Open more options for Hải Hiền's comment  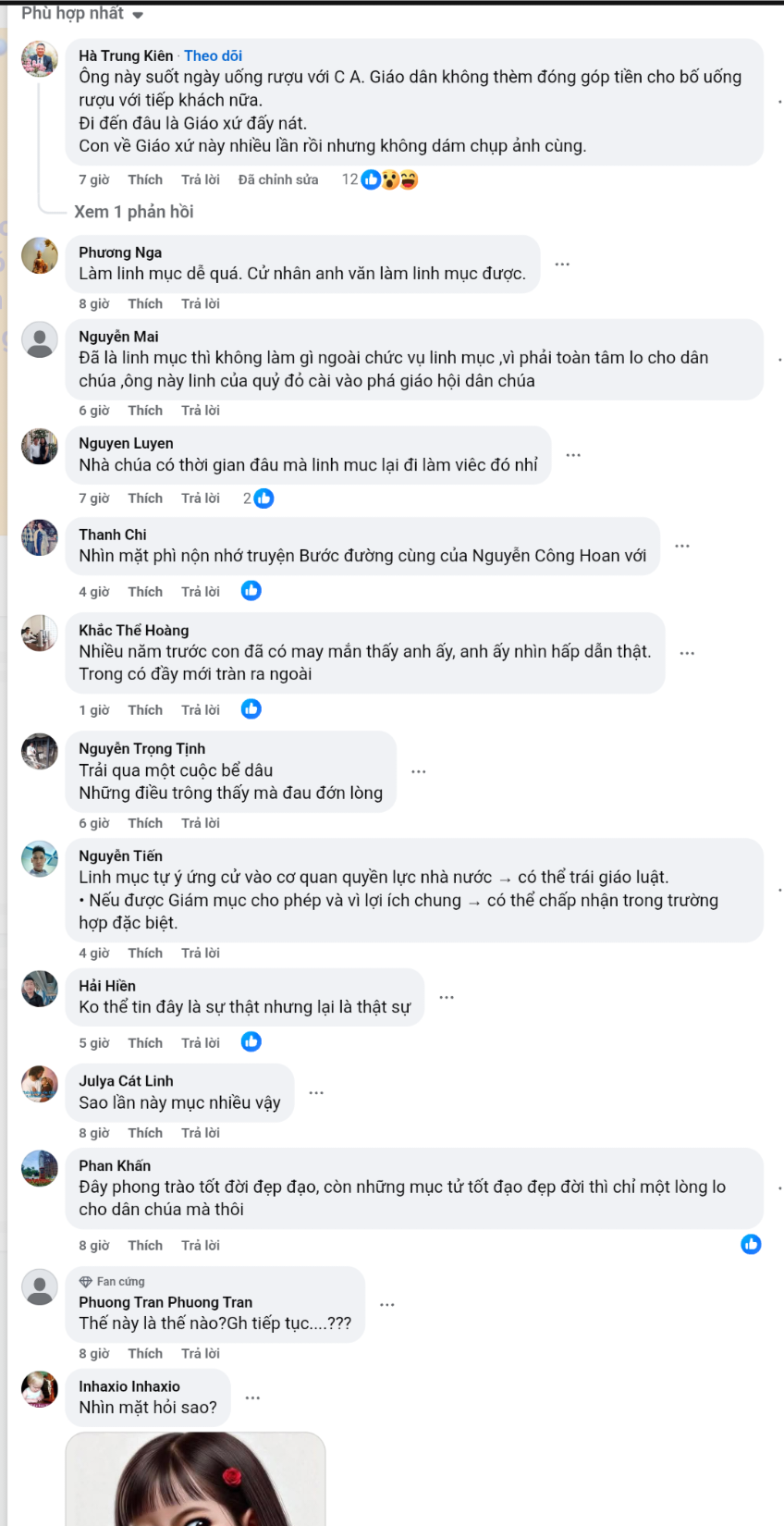tap(447, 998)
